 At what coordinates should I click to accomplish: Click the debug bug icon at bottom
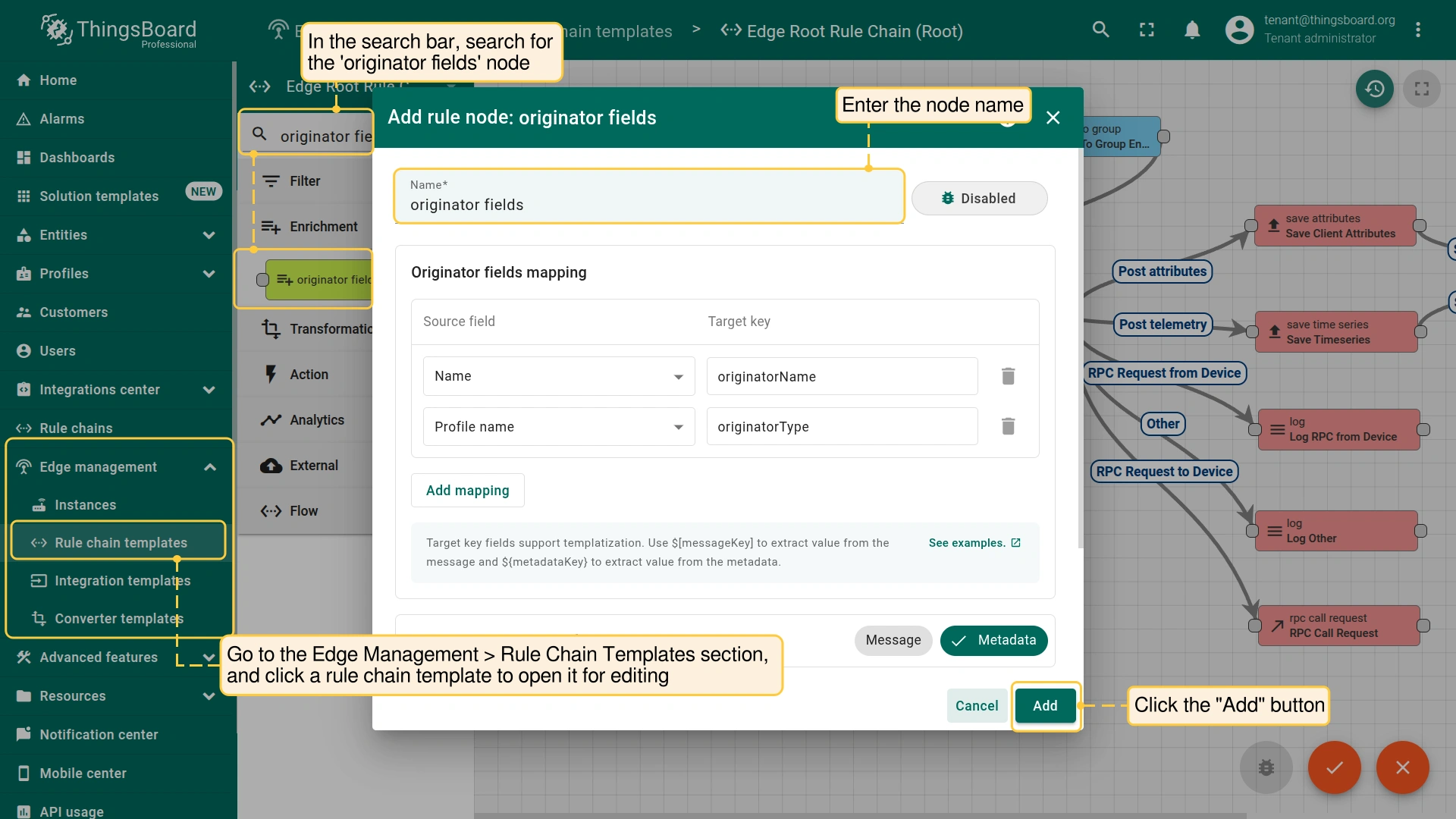point(1266,767)
